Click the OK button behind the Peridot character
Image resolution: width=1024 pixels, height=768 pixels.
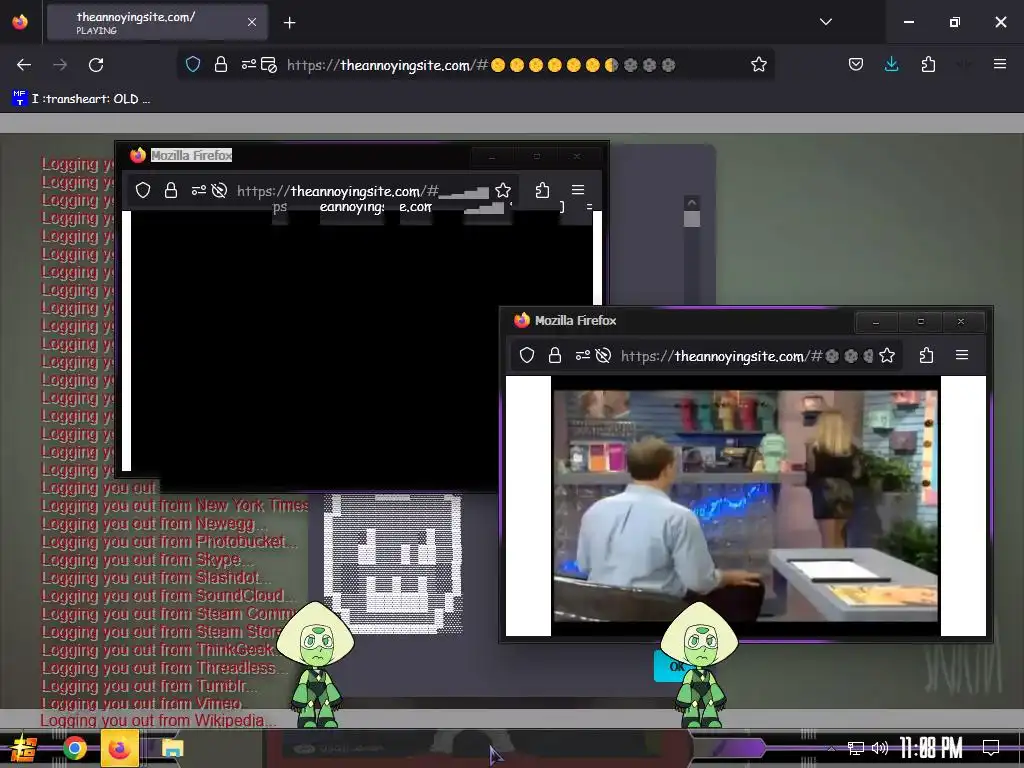click(675, 666)
